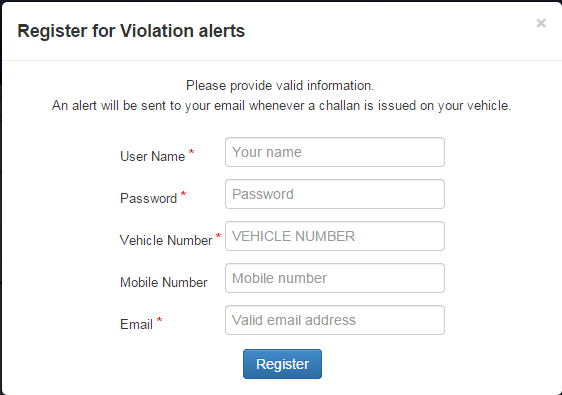Click the 'Please provide valid information.' text
The height and width of the screenshot is (395, 562).
coord(280,86)
